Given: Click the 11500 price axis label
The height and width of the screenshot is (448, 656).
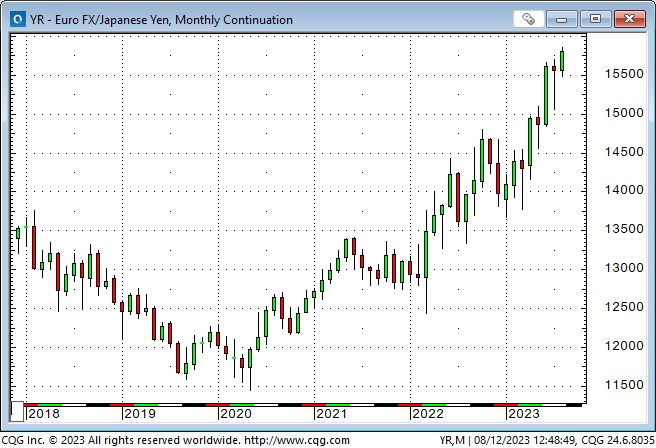Looking at the screenshot, I should tap(624, 385).
